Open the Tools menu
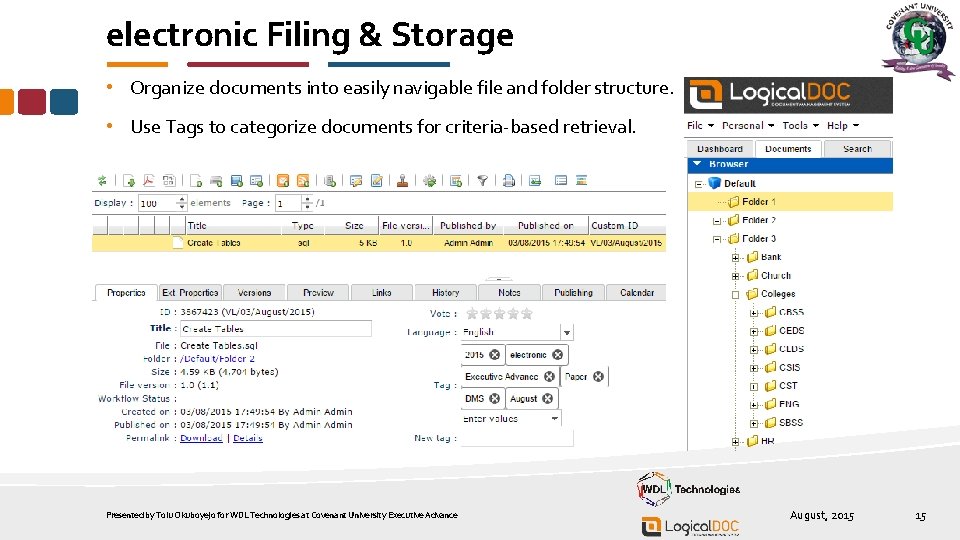 (x=800, y=126)
